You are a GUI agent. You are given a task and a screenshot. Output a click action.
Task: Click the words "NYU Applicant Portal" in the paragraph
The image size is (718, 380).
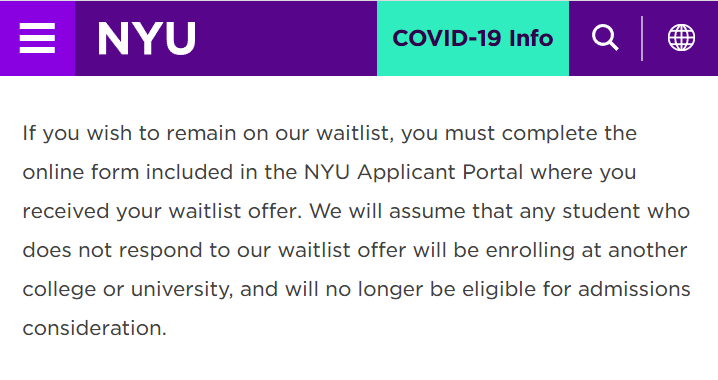pos(413,173)
